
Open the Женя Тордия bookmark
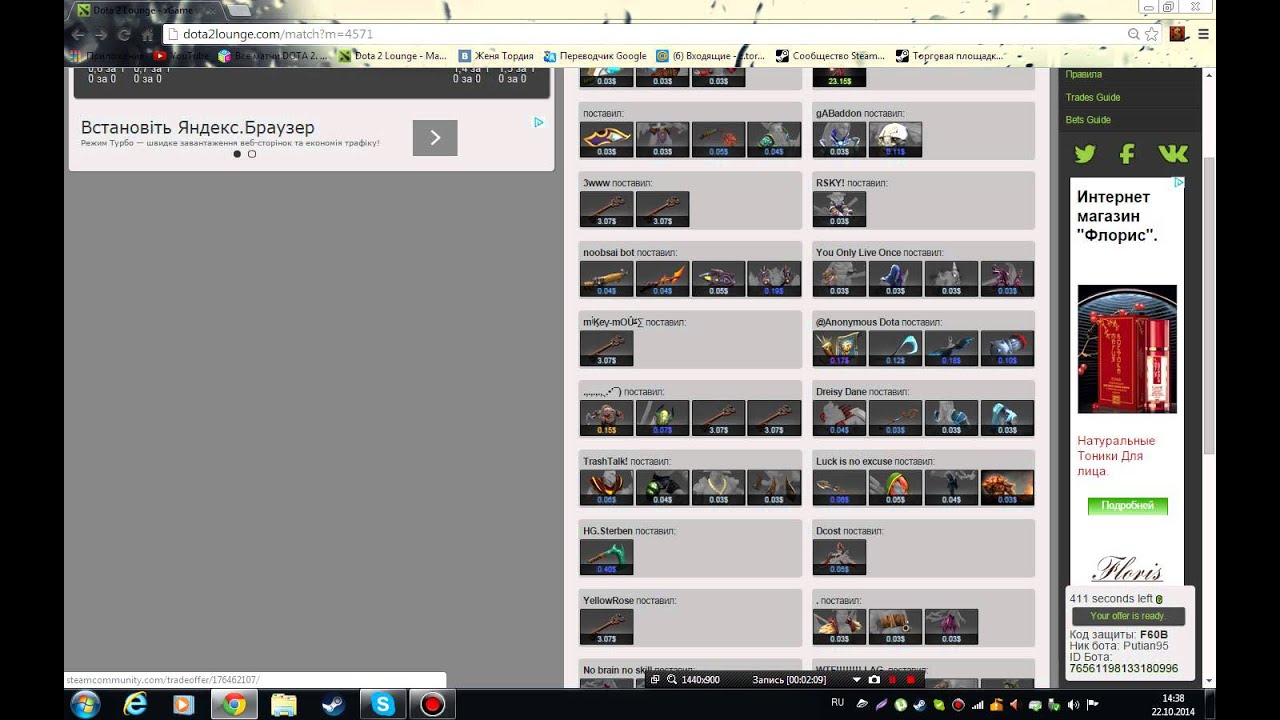tap(496, 56)
